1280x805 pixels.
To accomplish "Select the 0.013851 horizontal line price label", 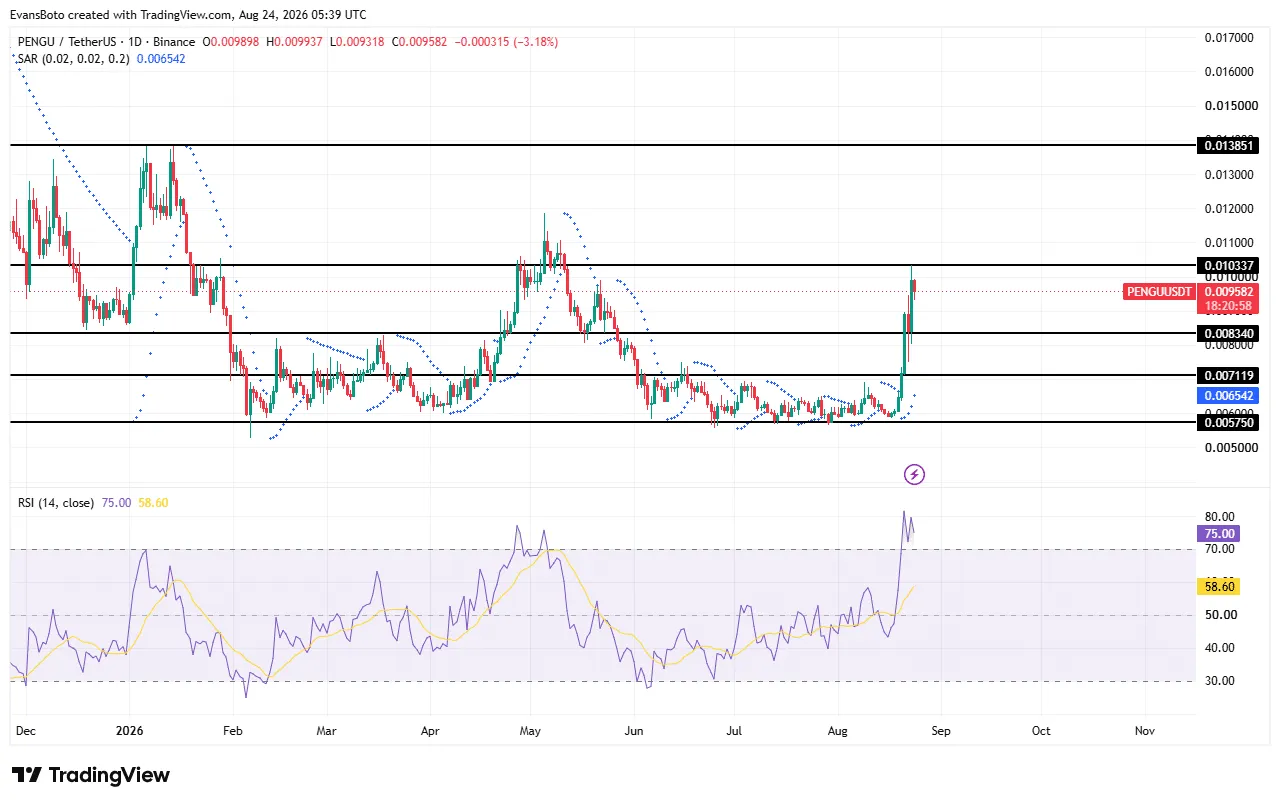I will 1227,146.
